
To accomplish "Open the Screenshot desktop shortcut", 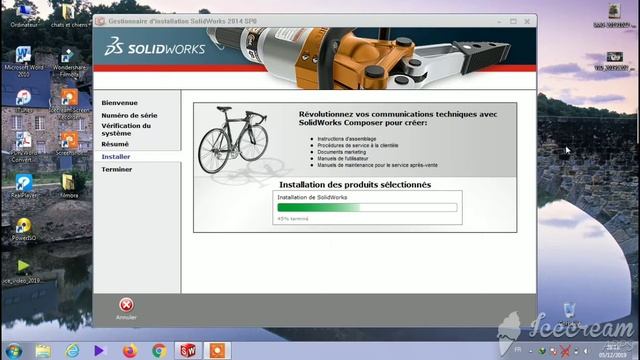I will 69,143.
